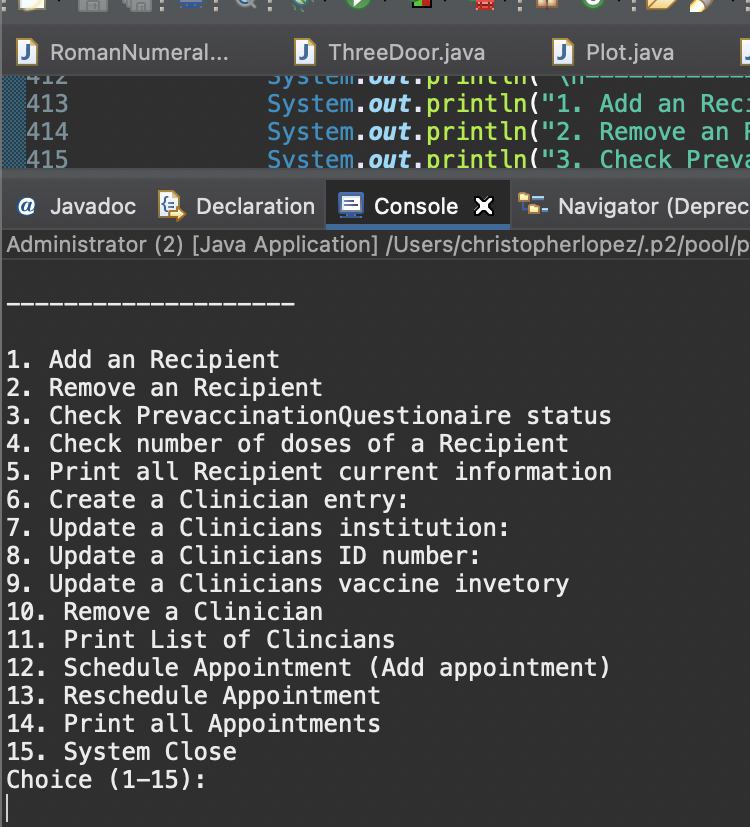Screen dimensions: 750x827
Task: Click the Save All icon
Action: coord(140,6)
